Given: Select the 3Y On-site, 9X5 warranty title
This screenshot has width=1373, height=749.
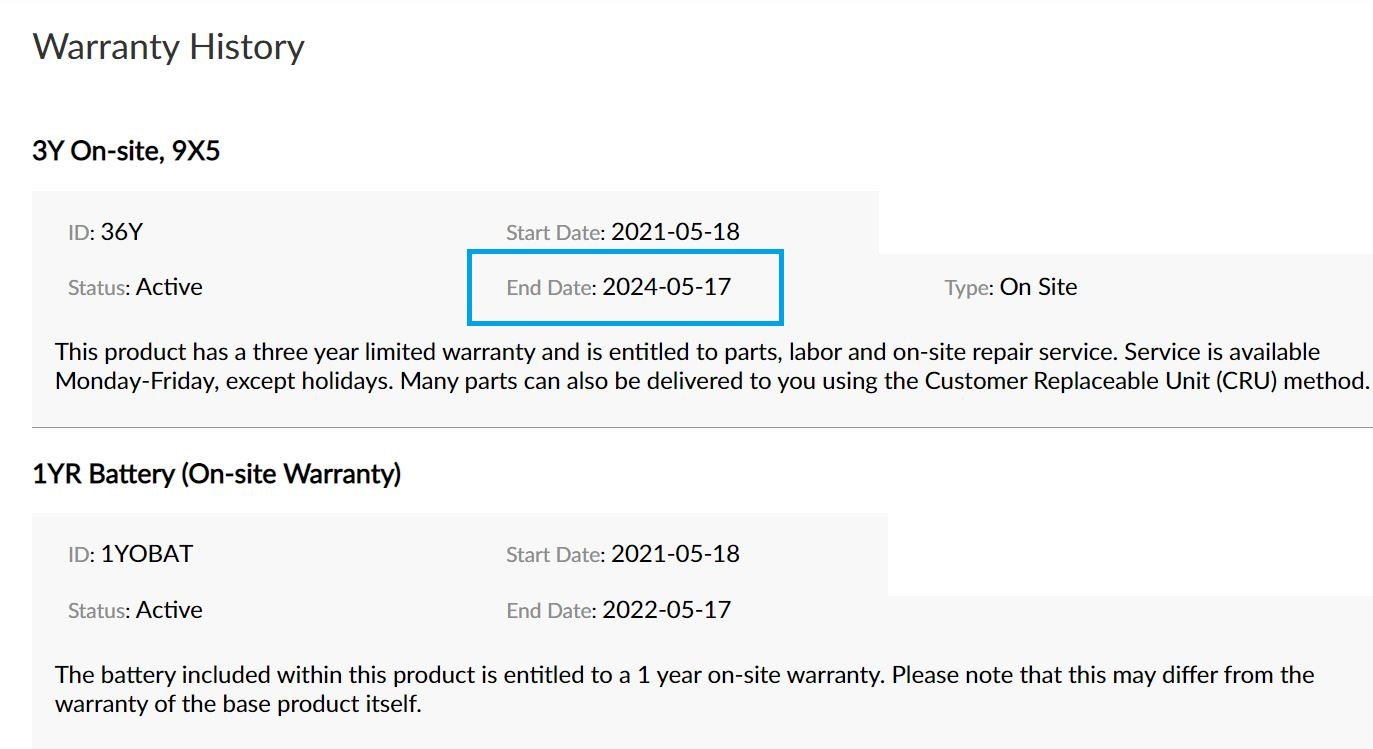Looking at the screenshot, I should pos(126,151).
